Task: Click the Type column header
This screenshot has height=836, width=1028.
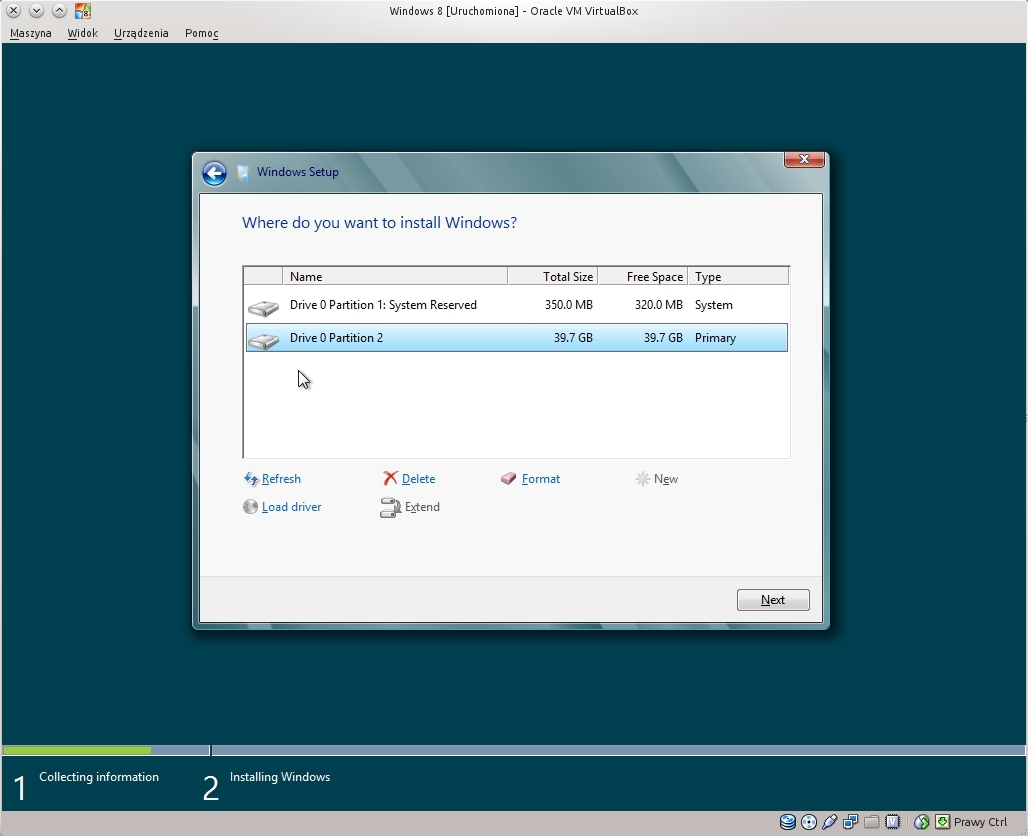Action: tap(738, 276)
